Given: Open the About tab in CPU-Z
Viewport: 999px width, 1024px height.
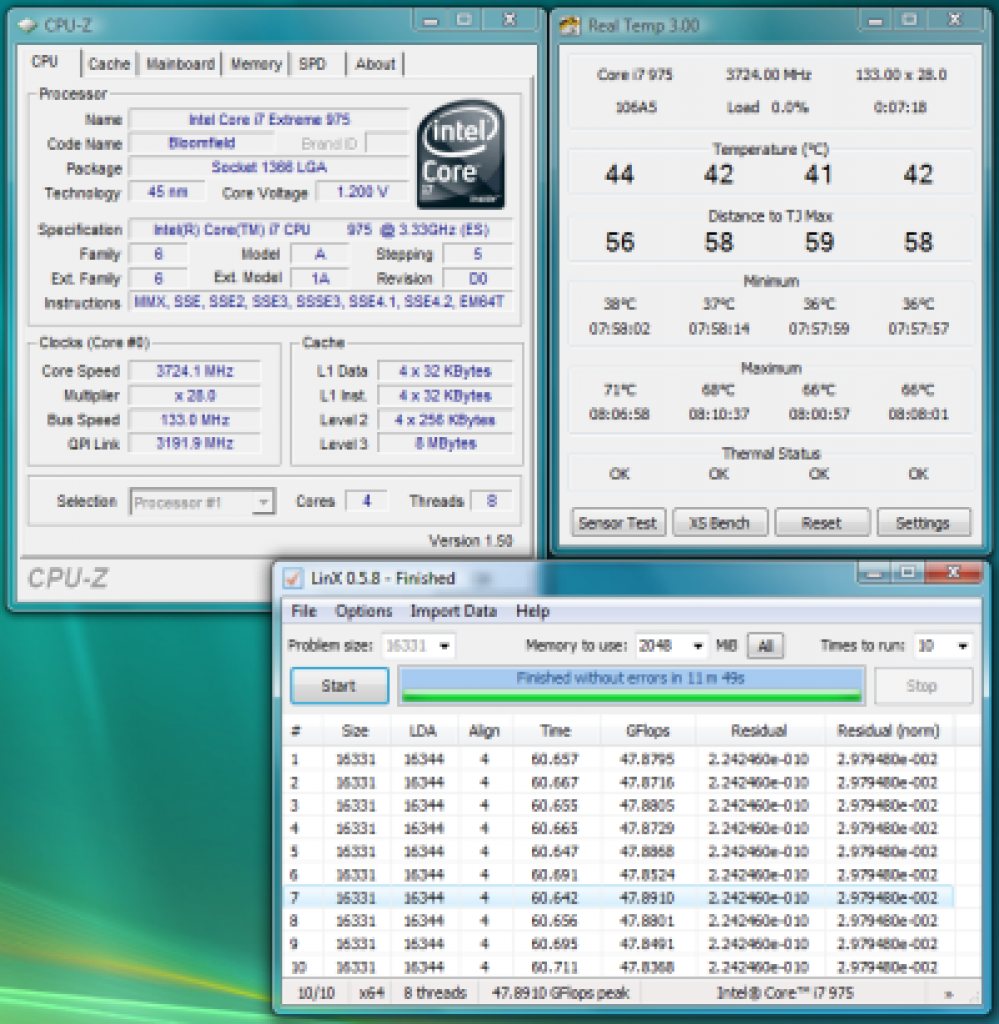Looking at the screenshot, I should pos(375,64).
